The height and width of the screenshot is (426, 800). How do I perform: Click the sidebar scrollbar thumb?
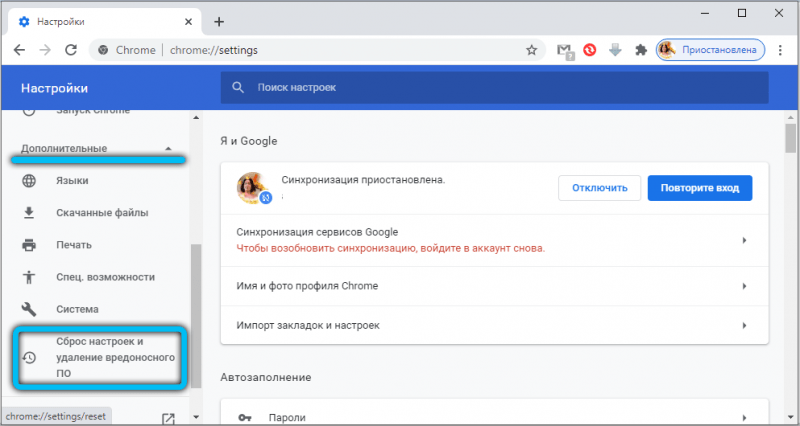[x=196, y=316]
